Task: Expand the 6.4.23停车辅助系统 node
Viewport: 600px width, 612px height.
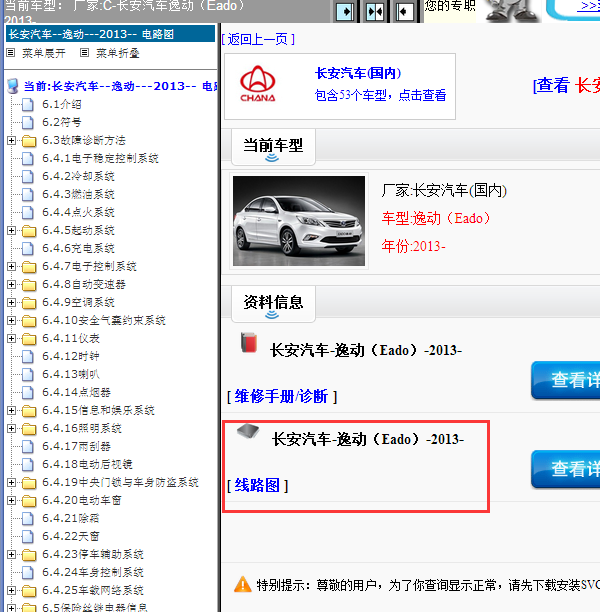Action: pyautogui.click(x=11, y=554)
